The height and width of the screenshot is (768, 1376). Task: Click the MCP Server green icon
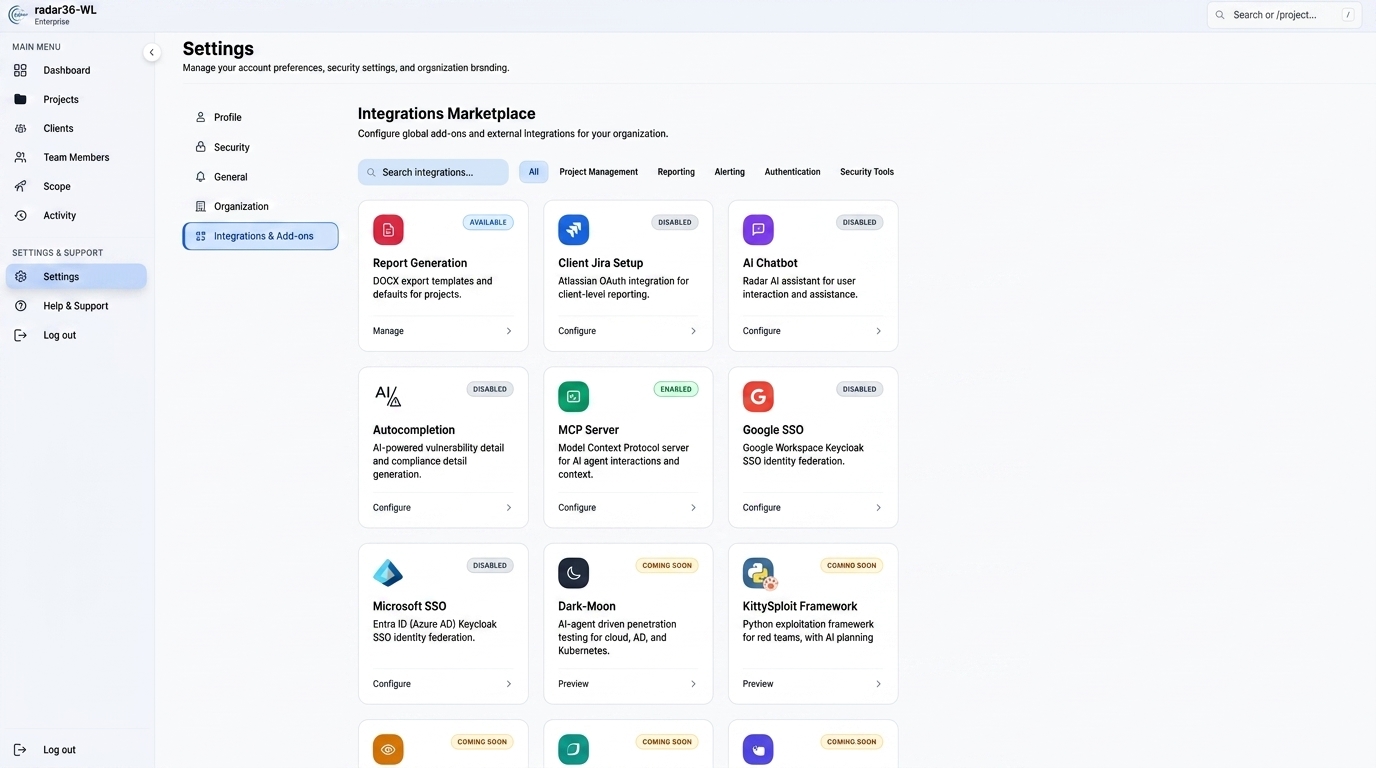(573, 397)
